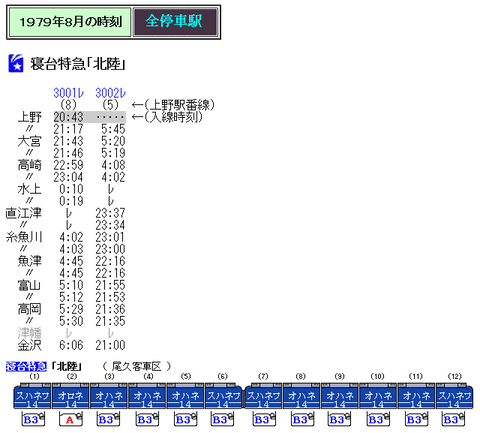Select car 10 オハネ14 train car icon
This screenshot has width=480, height=433.
(x=378, y=396)
